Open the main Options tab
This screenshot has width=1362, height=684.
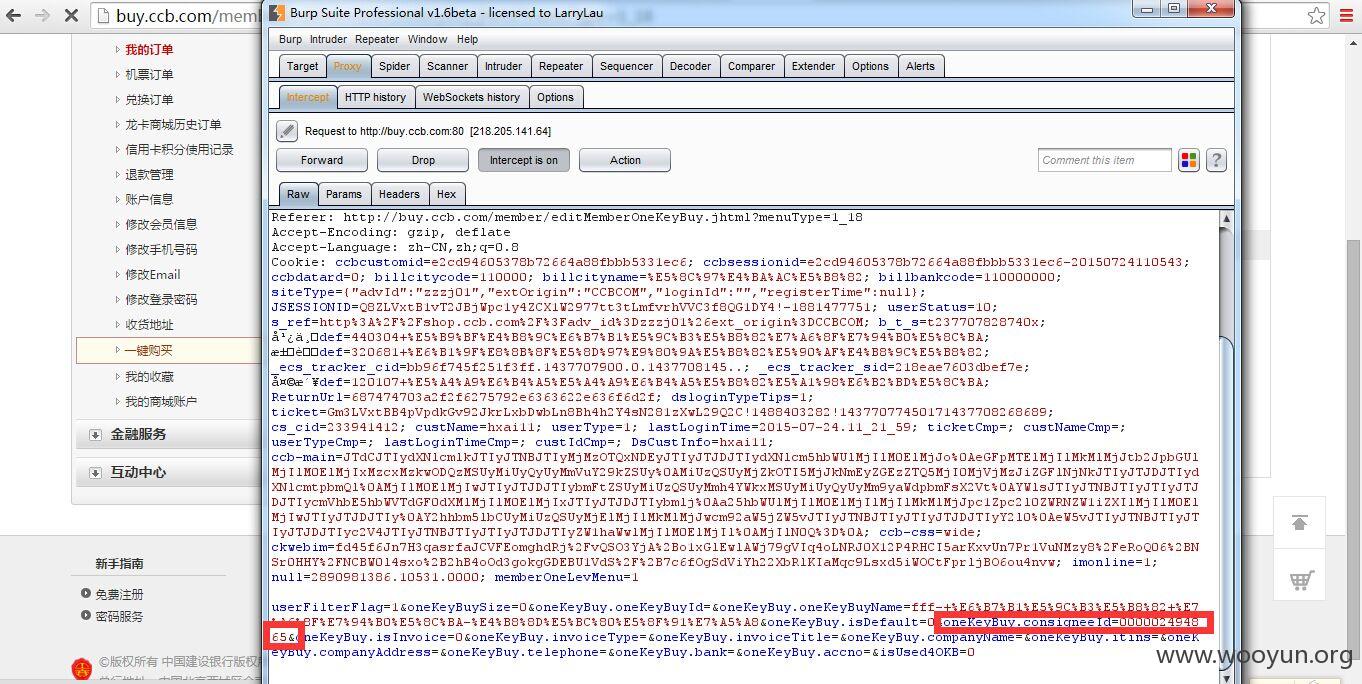point(870,66)
